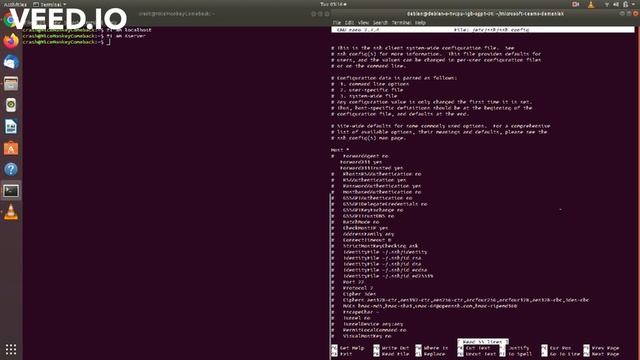Open Ubuntu Software store icon
Viewport: 640px width, 360px height.
pos(11,148)
